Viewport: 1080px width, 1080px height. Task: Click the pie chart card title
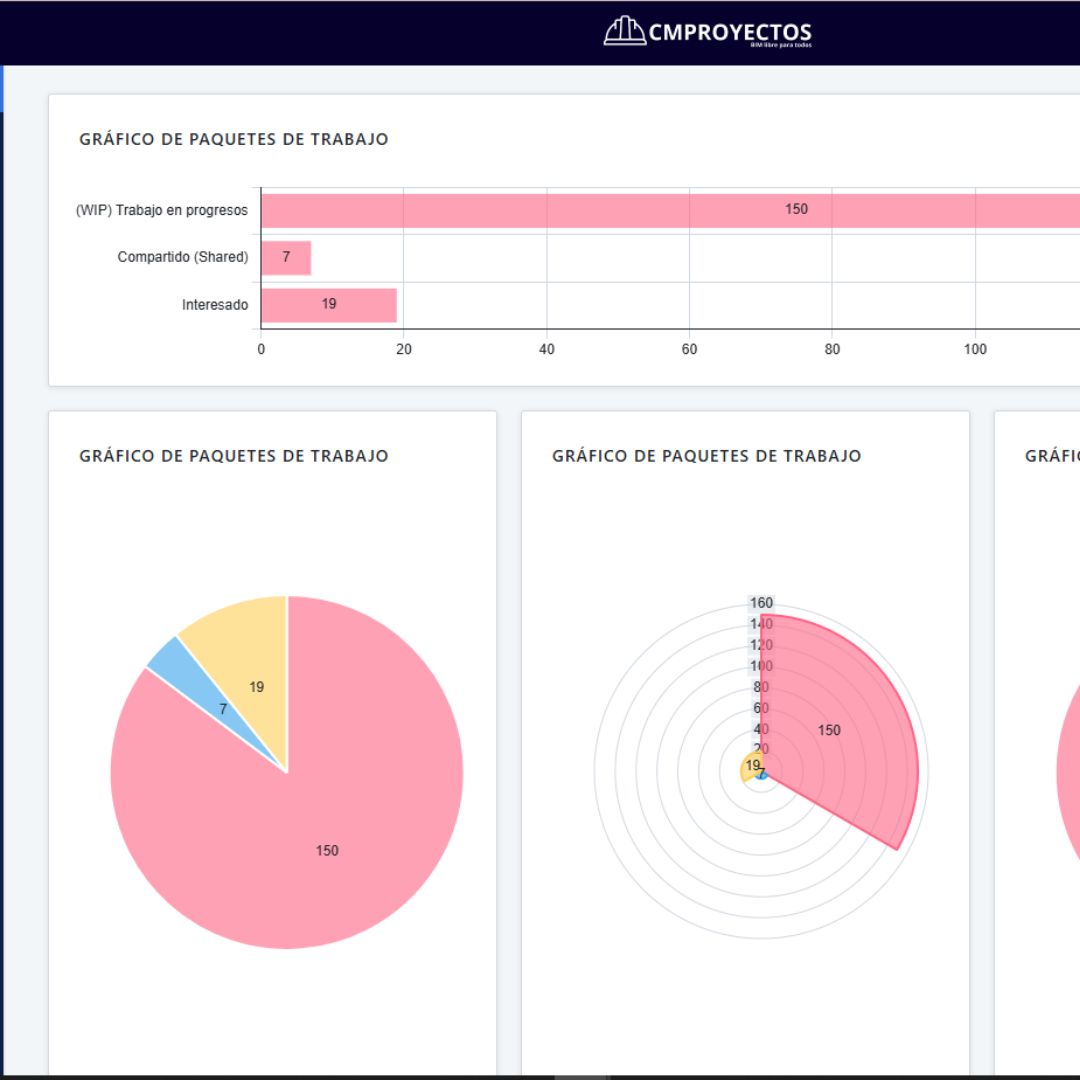[x=234, y=456]
